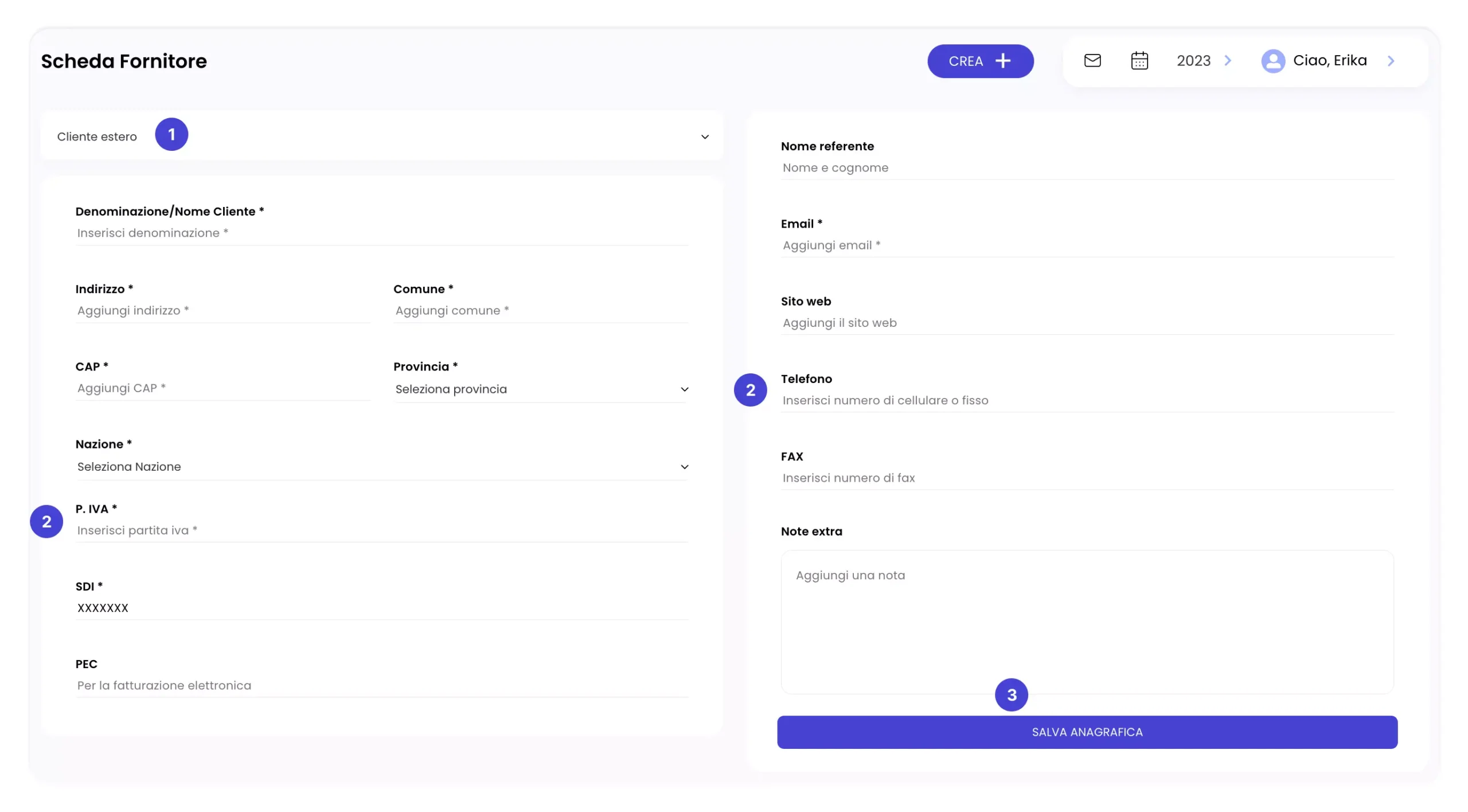1468x812 pixels.
Task: Click the Scheda Fornitore page title
Action: [x=124, y=61]
